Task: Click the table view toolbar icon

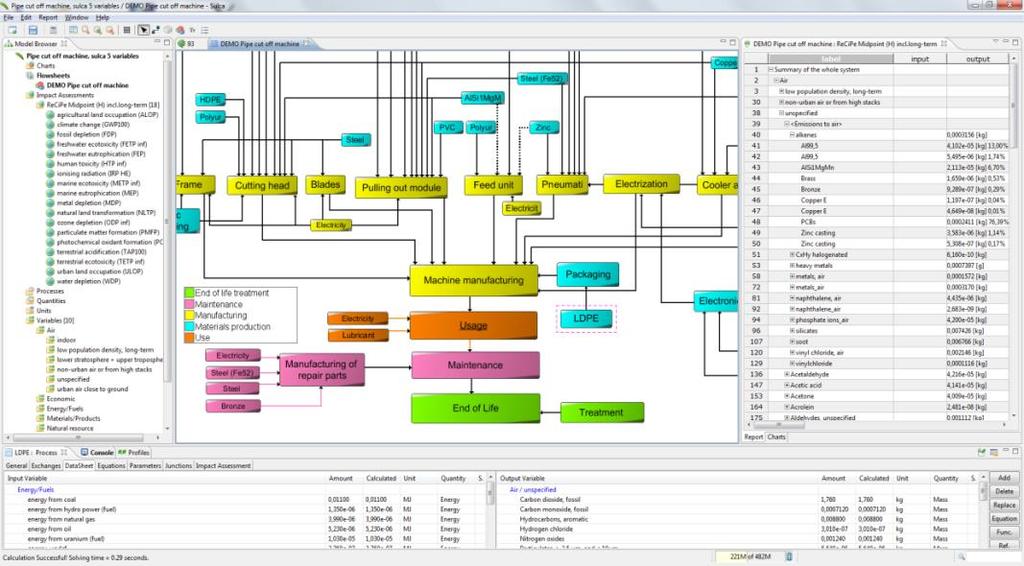Action: tap(73, 30)
